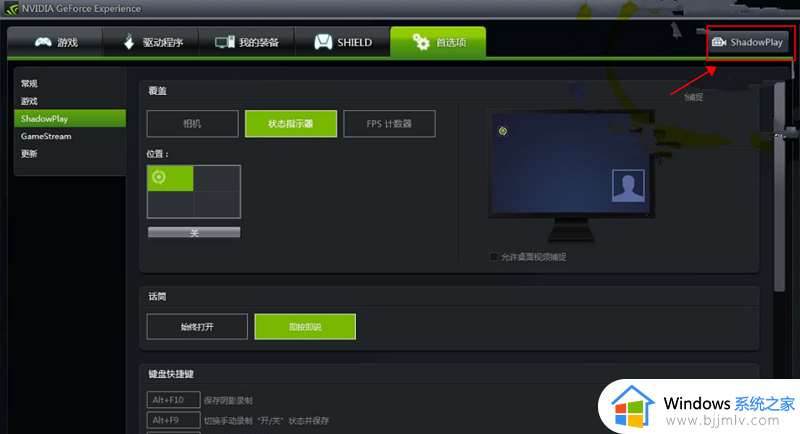Image resolution: width=800 pixels, height=434 pixels.
Task: Select ShadowPlay in the left sidebar
Action: point(70,118)
